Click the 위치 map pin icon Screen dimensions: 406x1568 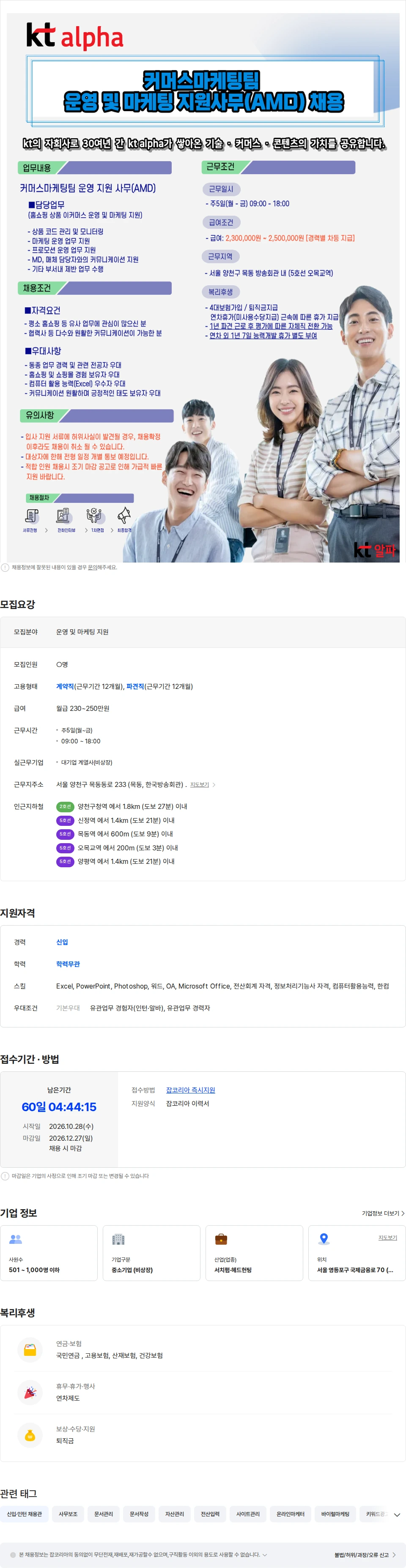point(324,1239)
